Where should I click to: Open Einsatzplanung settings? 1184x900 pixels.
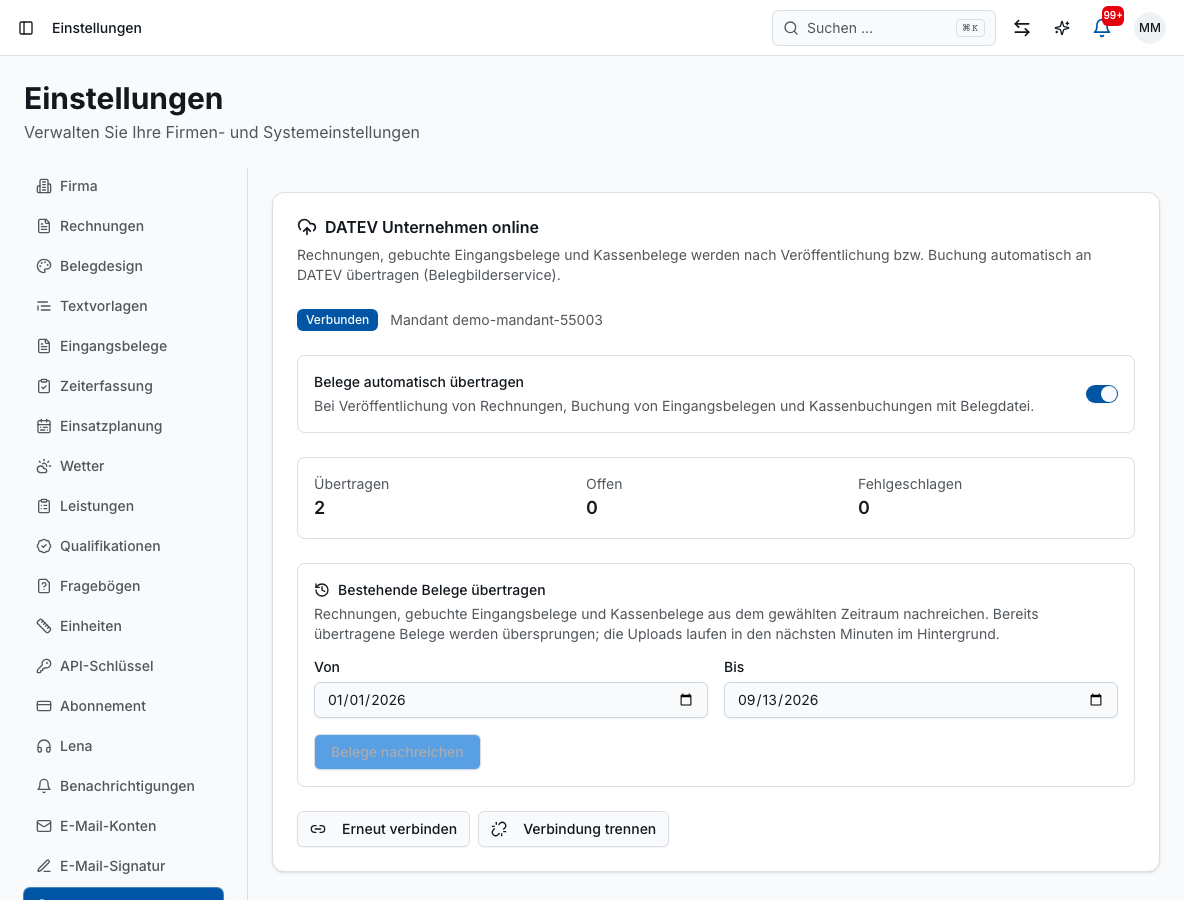pos(123,426)
